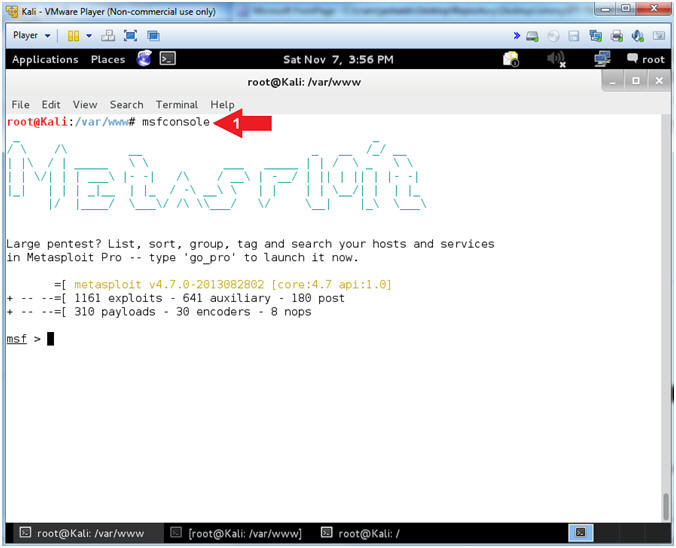This screenshot has height=548, width=676.
Task: Open the root user menu
Action: point(646,59)
